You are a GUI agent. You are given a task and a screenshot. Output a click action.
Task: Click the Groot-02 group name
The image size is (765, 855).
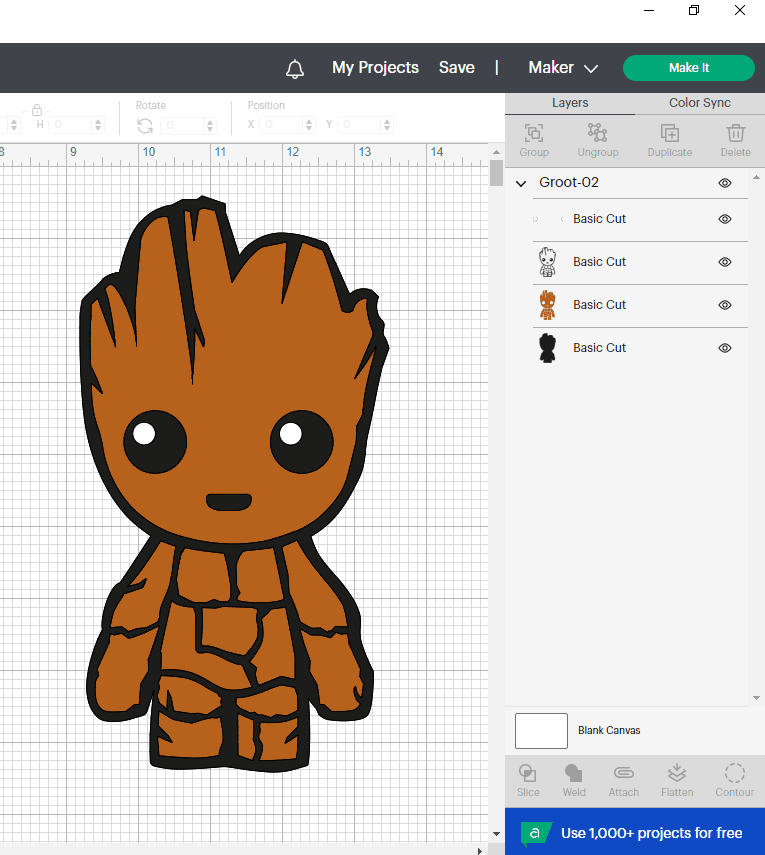[x=569, y=182]
